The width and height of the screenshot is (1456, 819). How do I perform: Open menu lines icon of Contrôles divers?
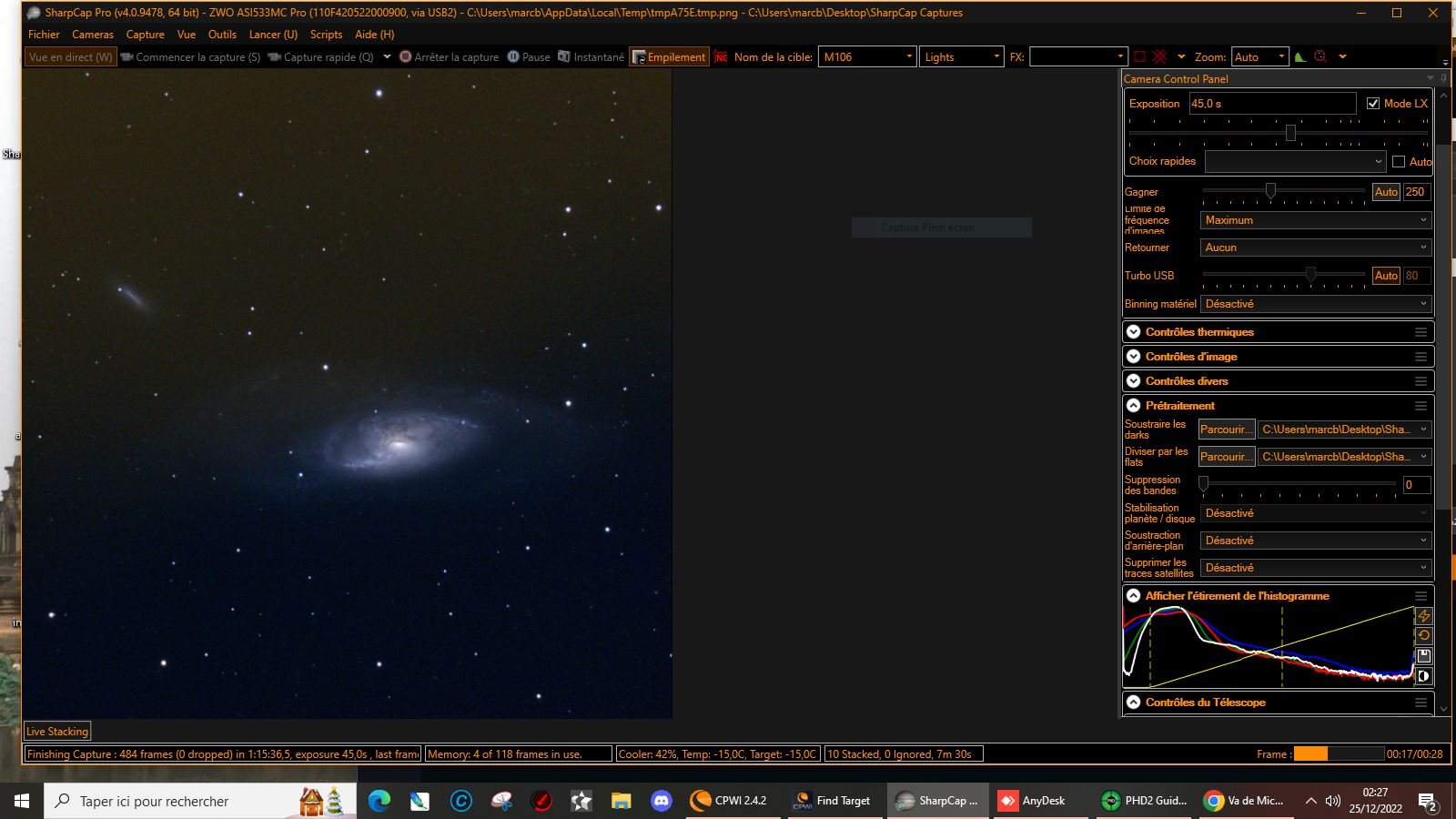(x=1421, y=381)
